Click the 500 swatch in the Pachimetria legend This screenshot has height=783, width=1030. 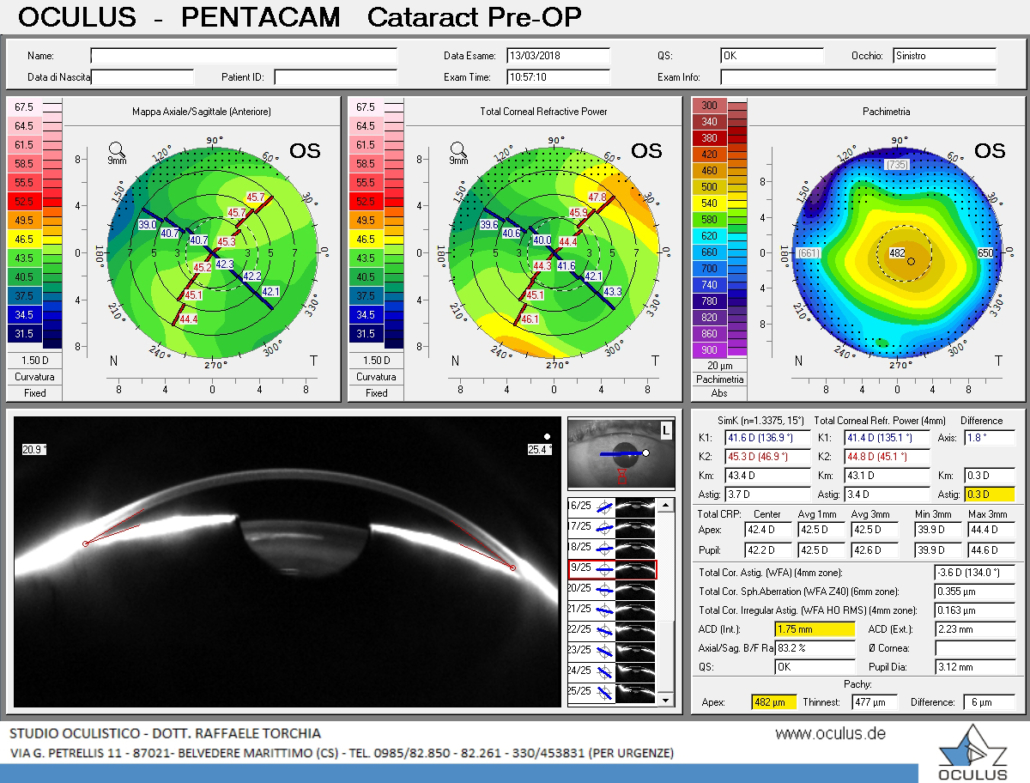(x=709, y=187)
